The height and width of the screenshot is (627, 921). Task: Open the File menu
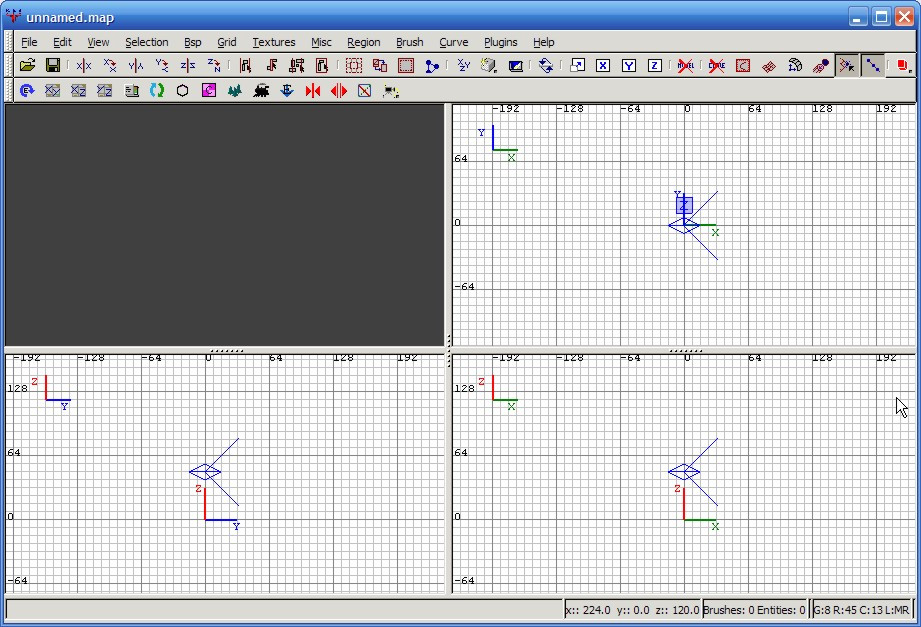(29, 42)
